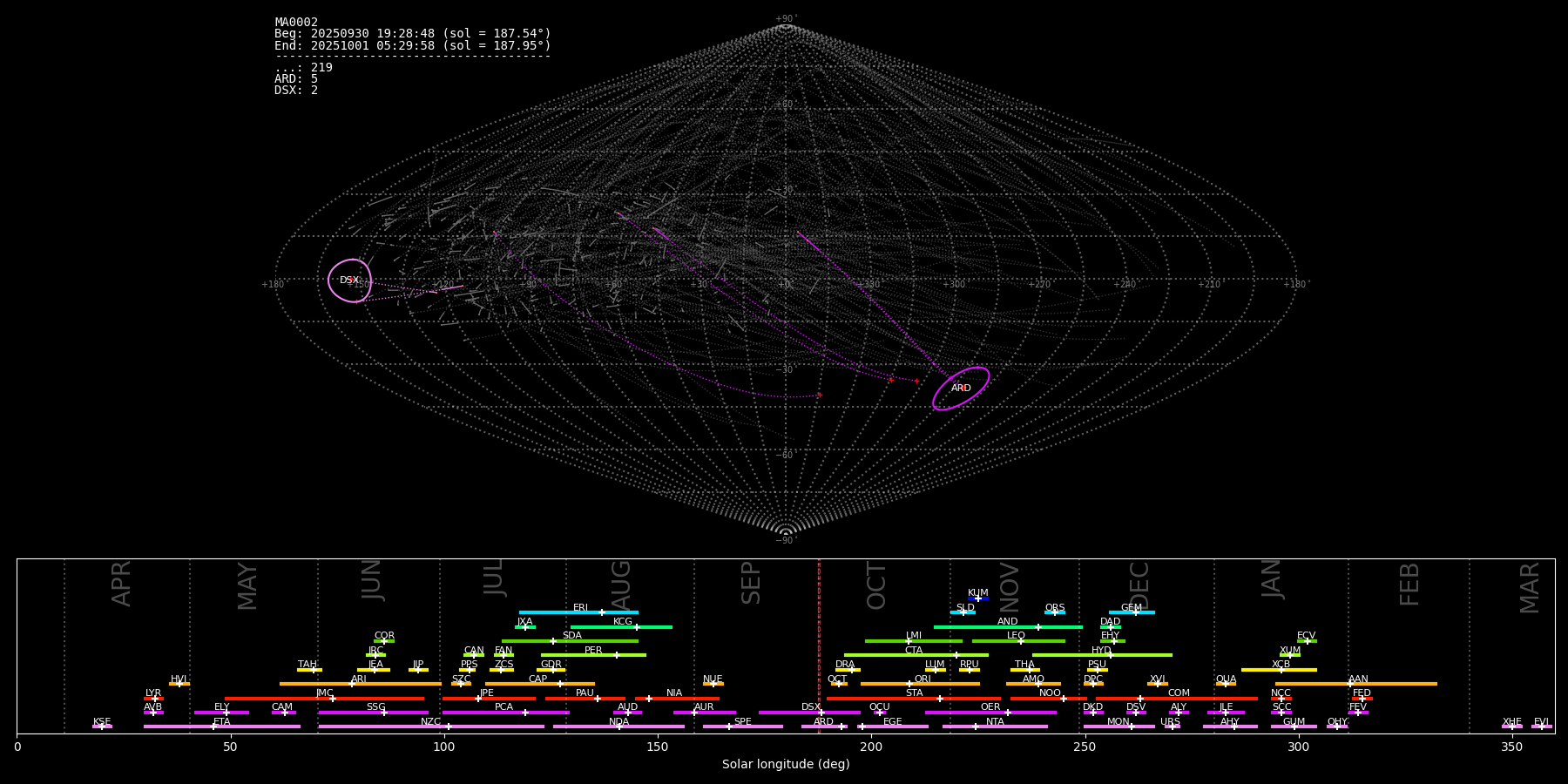Select the NDA shower bar
Viewport: 1568px width, 784px height.
619,727
